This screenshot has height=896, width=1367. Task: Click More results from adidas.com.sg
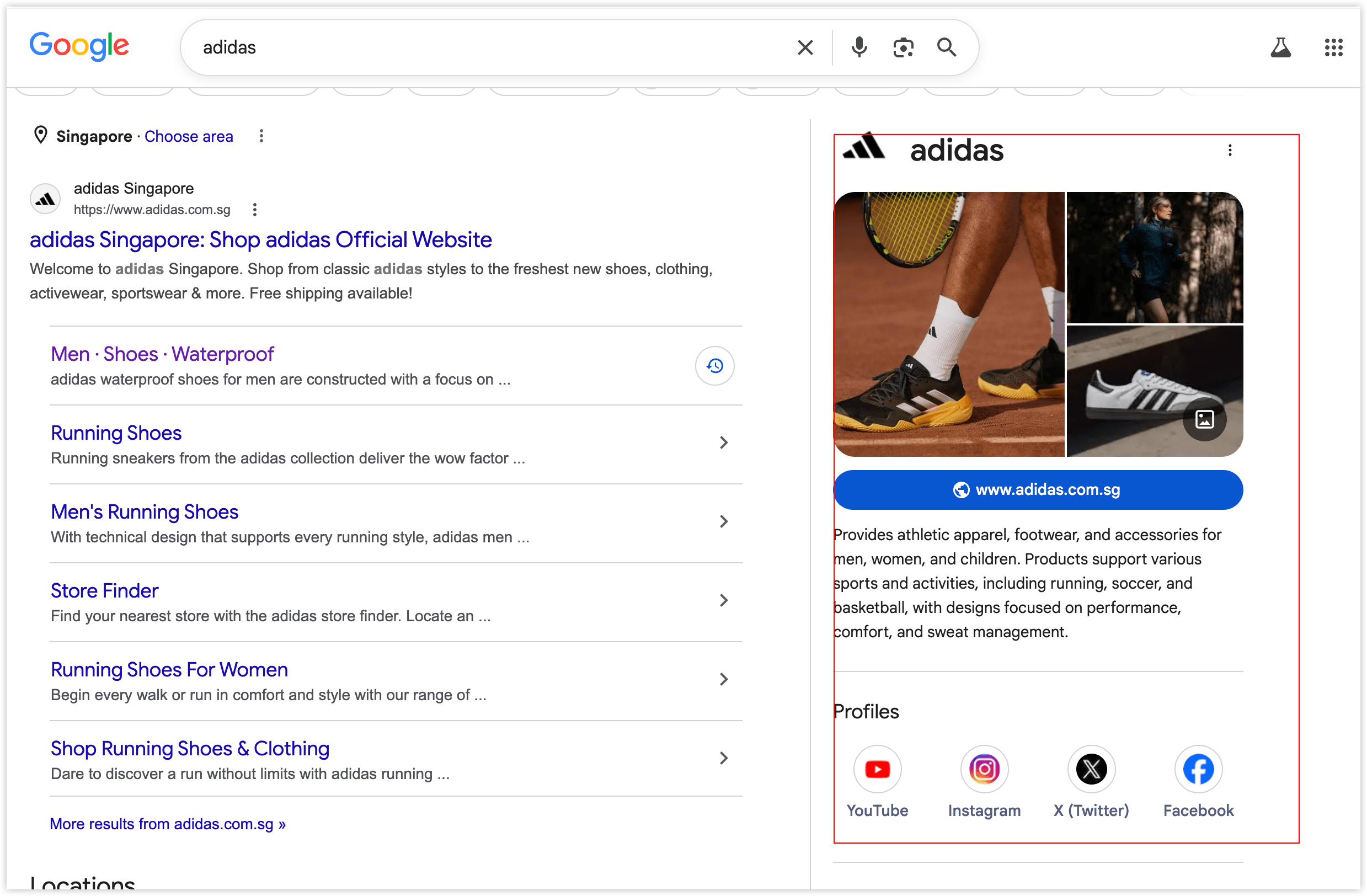(168, 824)
